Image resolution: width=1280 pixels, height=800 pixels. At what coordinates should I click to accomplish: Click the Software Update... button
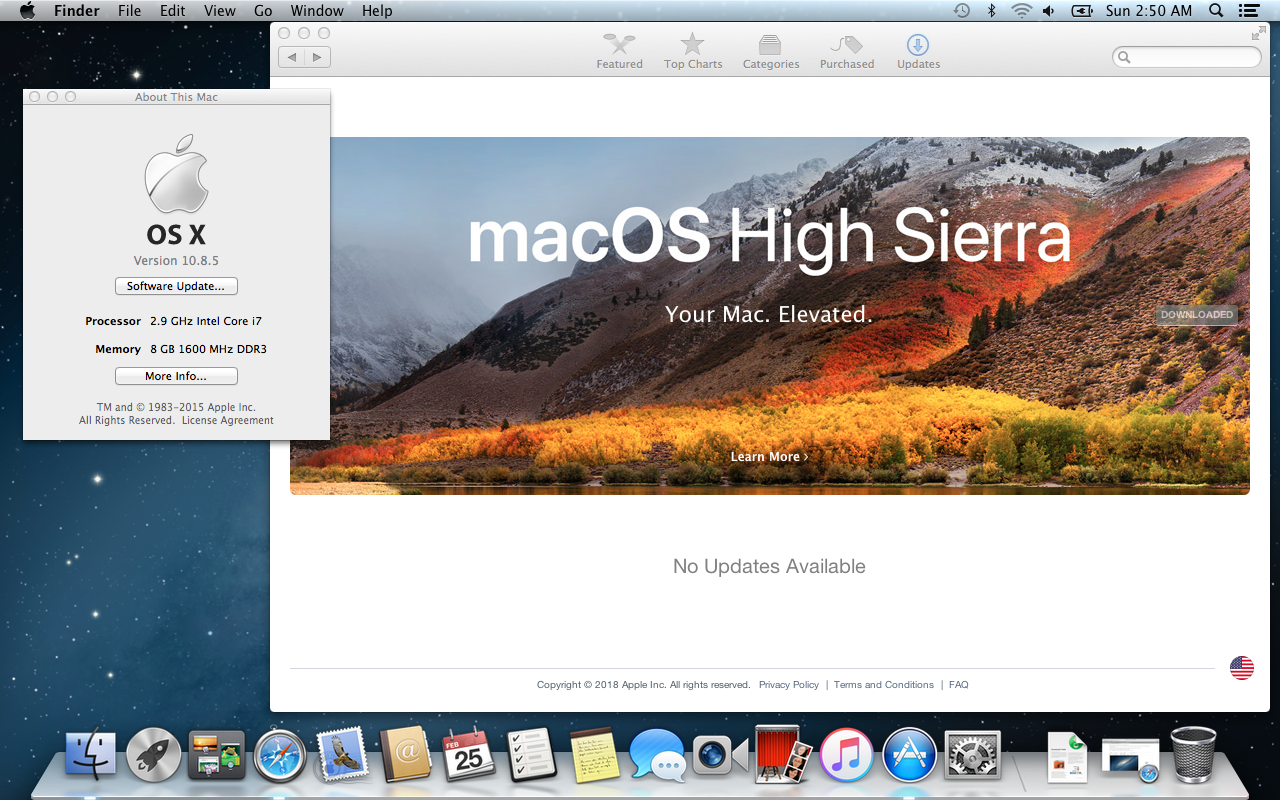pyautogui.click(x=176, y=286)
